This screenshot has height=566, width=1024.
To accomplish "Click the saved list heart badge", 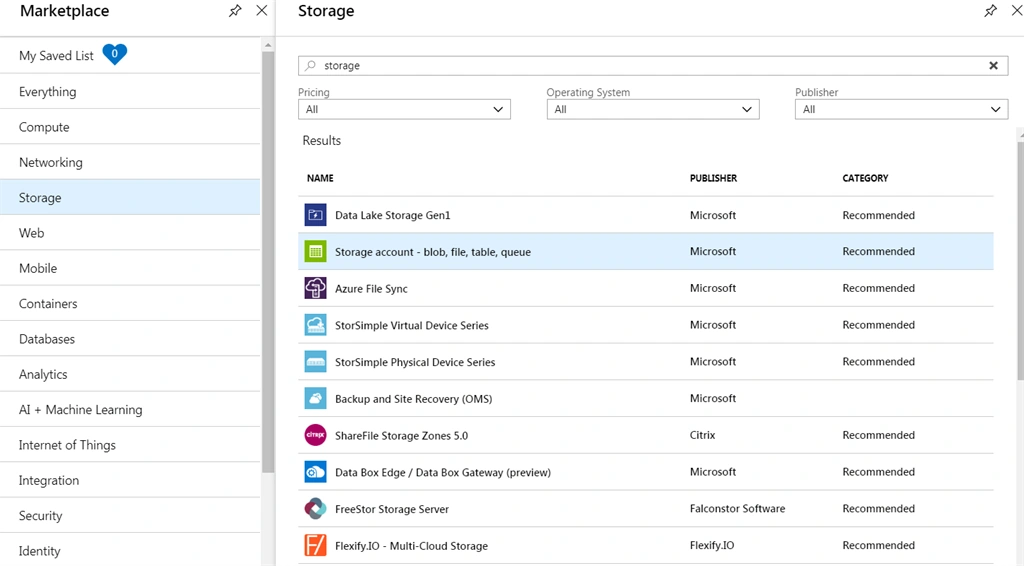I will click(x=114, y=54).
